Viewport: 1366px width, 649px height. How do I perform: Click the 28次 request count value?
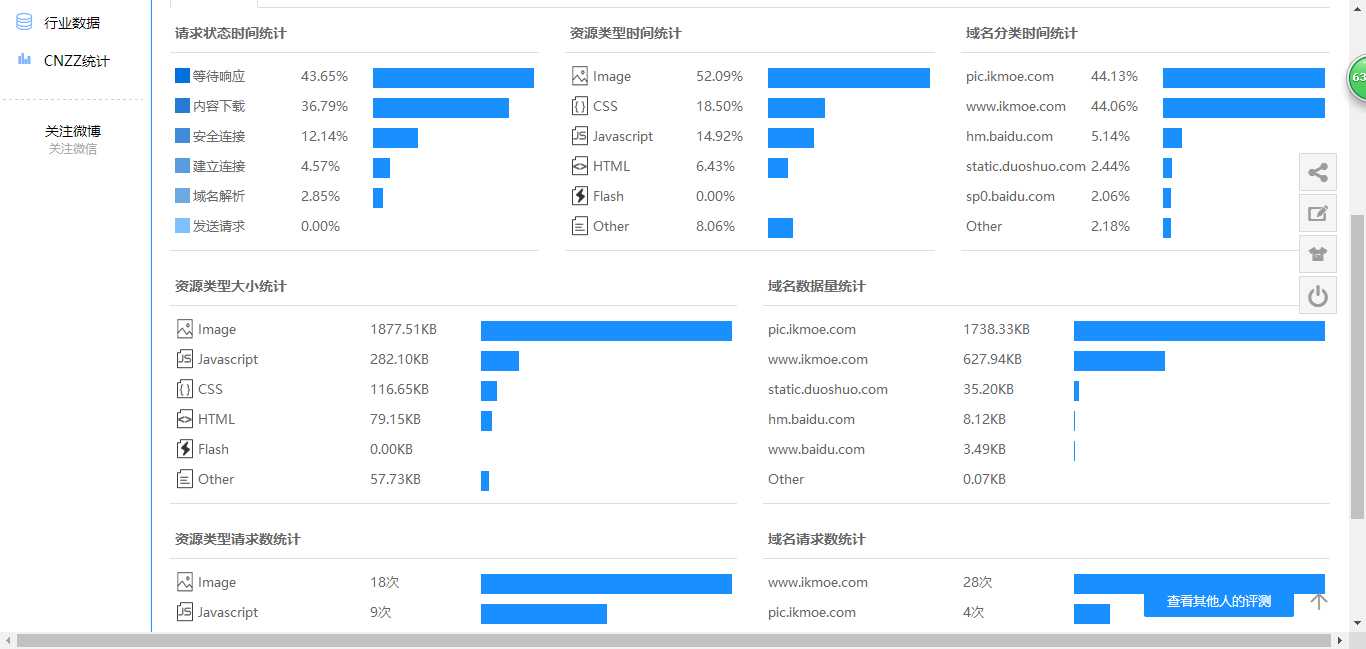tap(978, 582)
